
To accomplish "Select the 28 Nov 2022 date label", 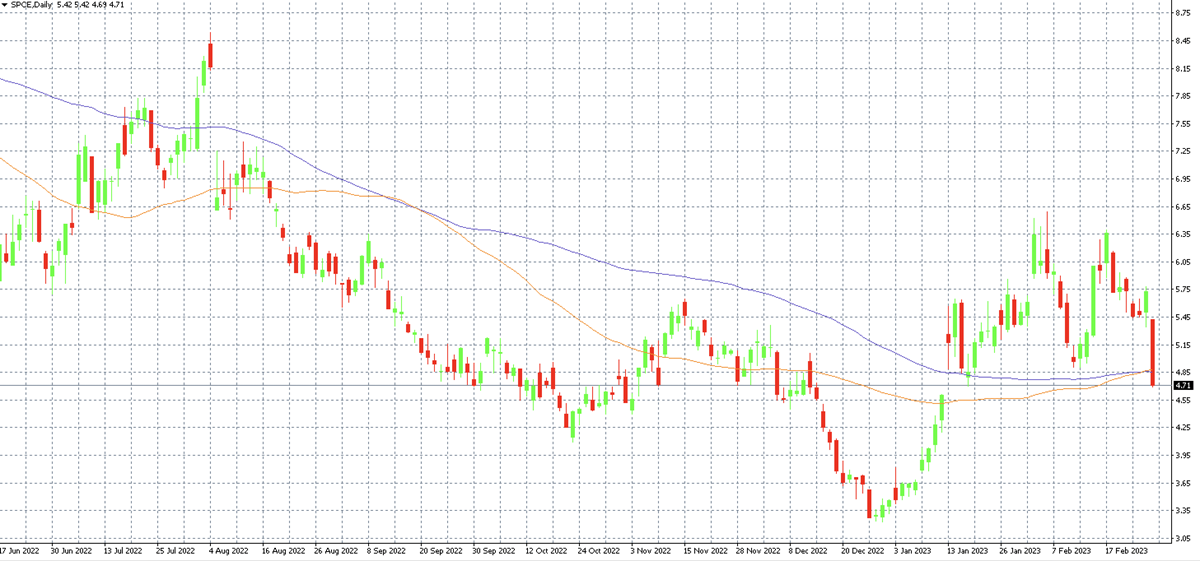I will [x=757, y=550].
